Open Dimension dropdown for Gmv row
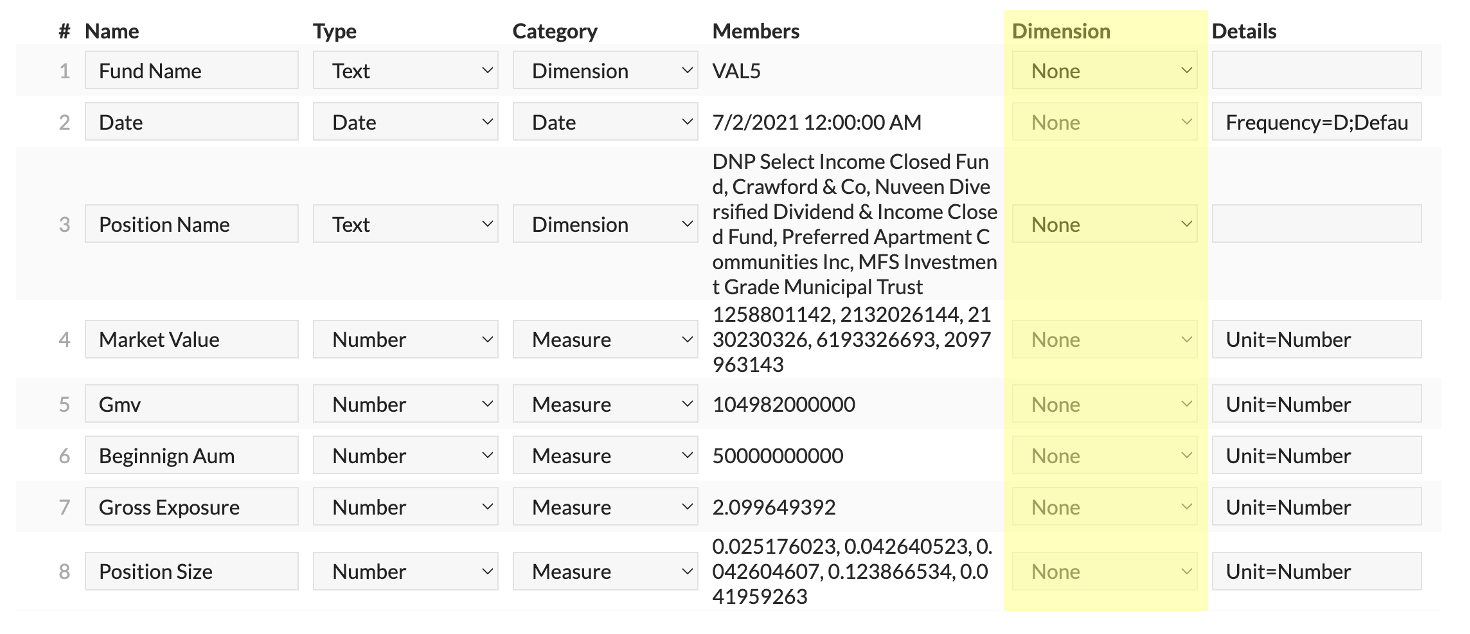Viewport: 1470px width, 634px height. pos(1104,404)
